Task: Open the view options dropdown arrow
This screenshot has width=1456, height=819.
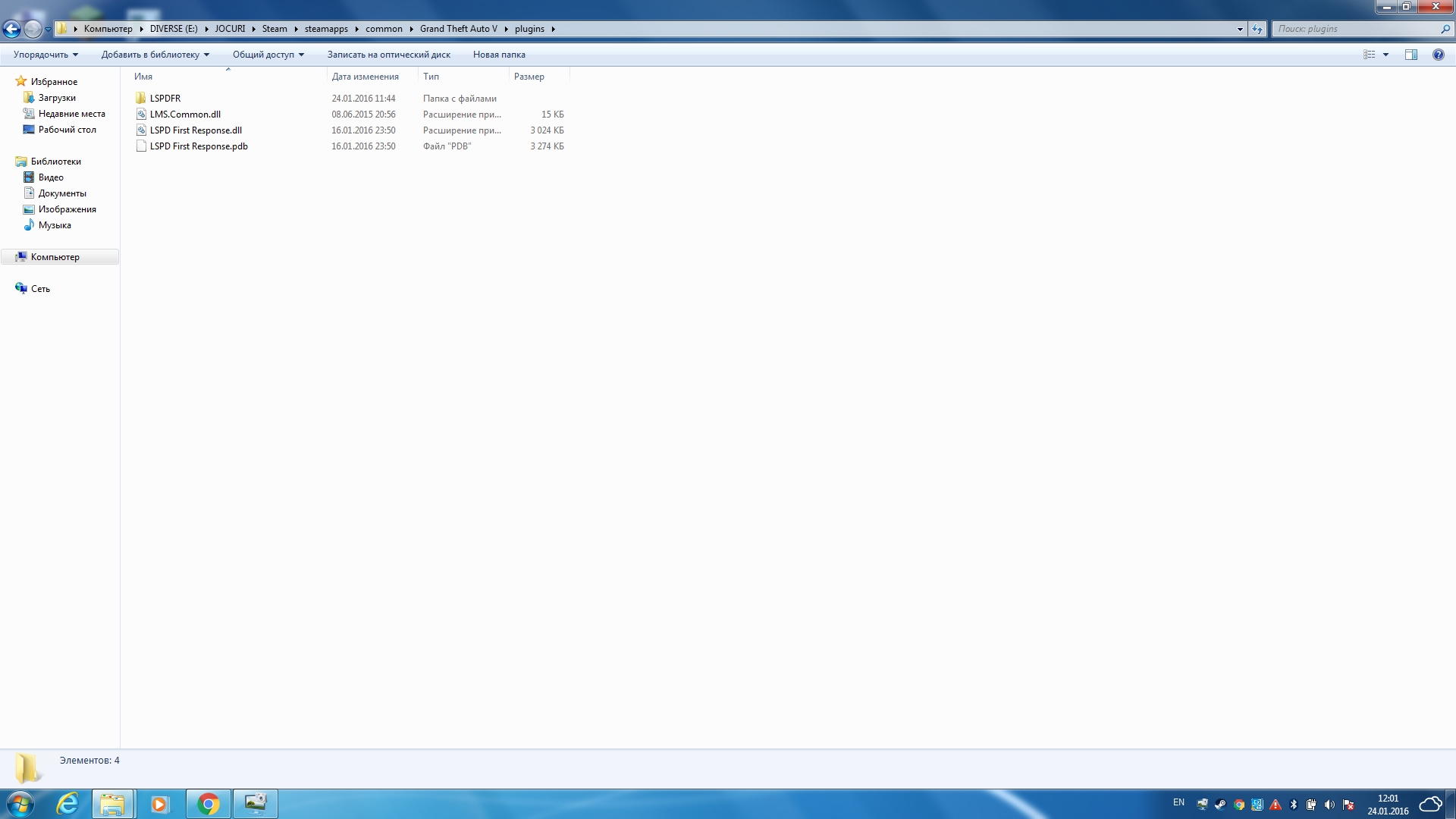Action: (x=1385, y=55)
